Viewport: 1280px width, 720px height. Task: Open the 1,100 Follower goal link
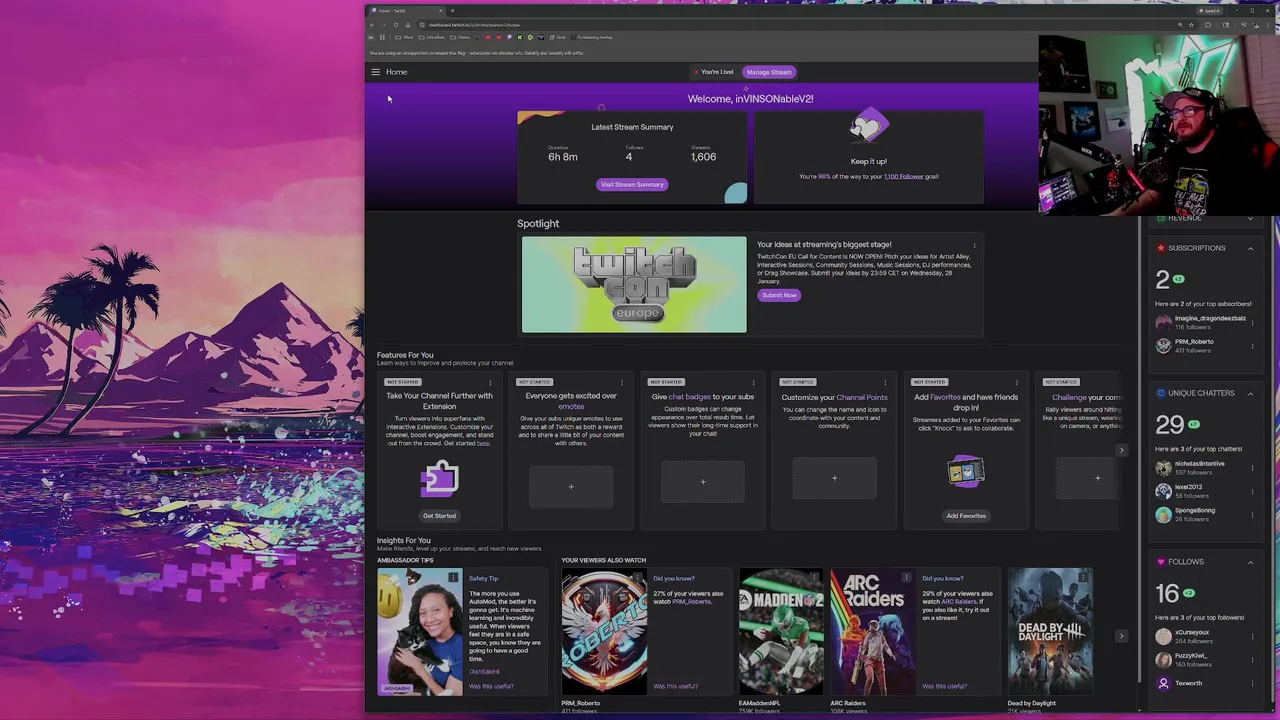tap(903, 177)
